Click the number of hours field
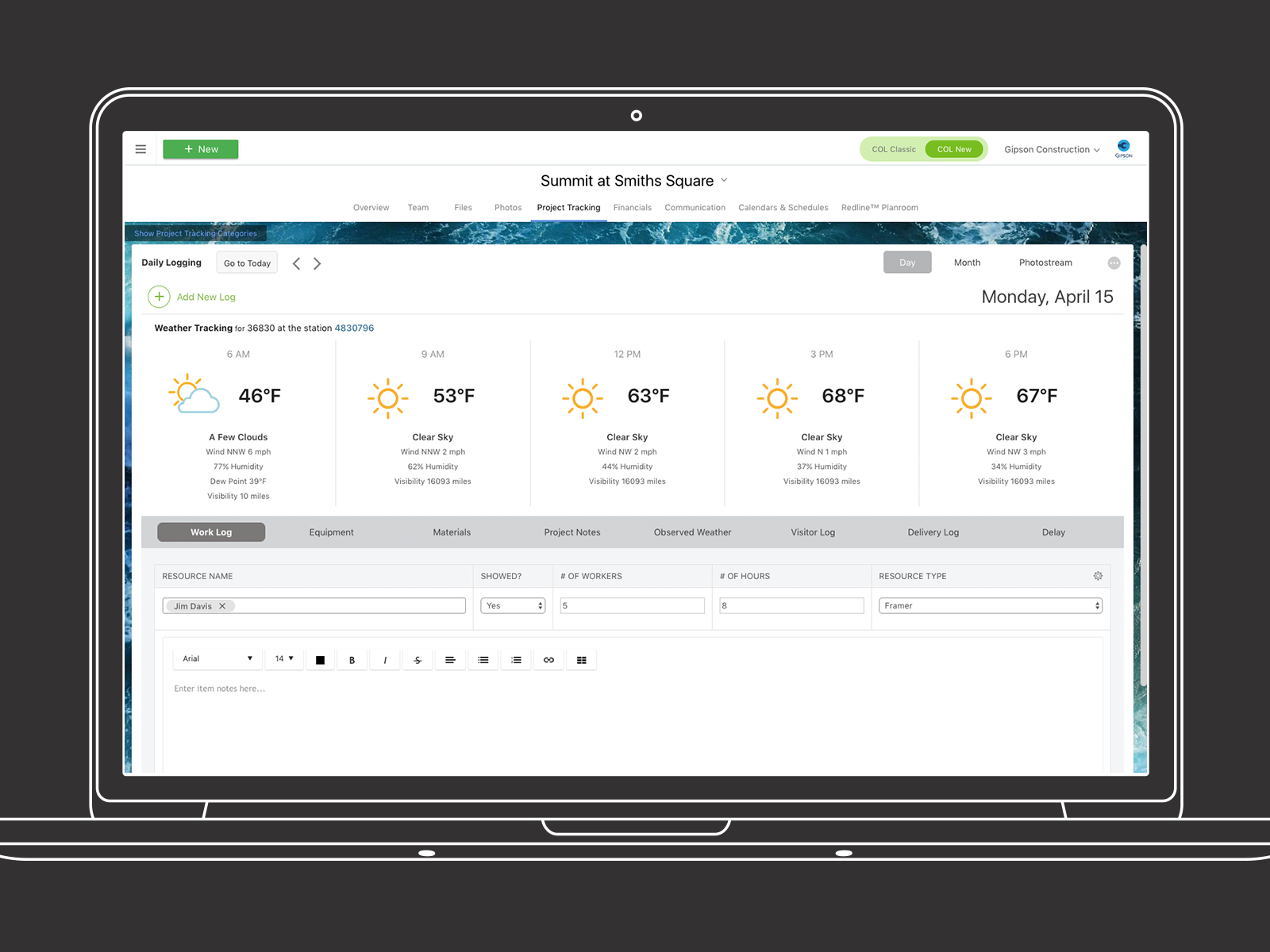 791,605
